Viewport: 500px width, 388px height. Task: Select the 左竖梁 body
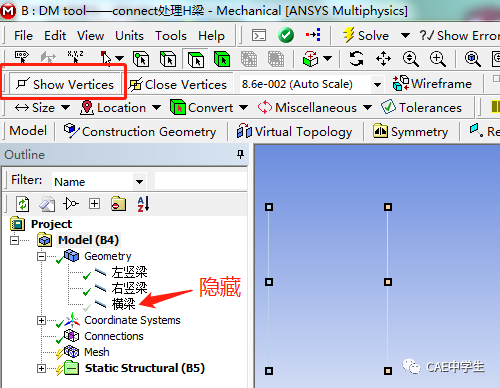[x=129, y=272]
